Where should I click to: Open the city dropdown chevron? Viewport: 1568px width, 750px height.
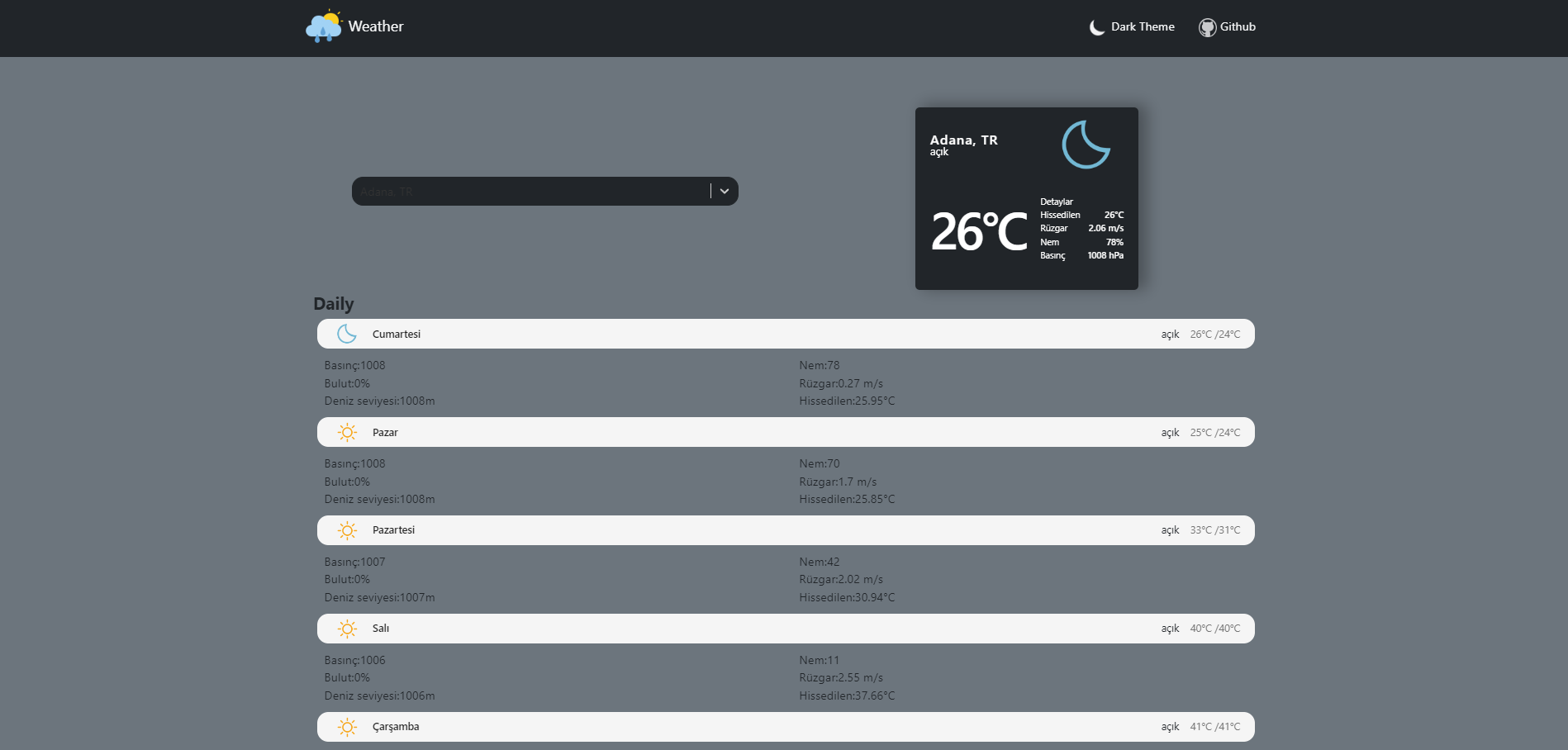pyautogui.click(x=725, y=192)
